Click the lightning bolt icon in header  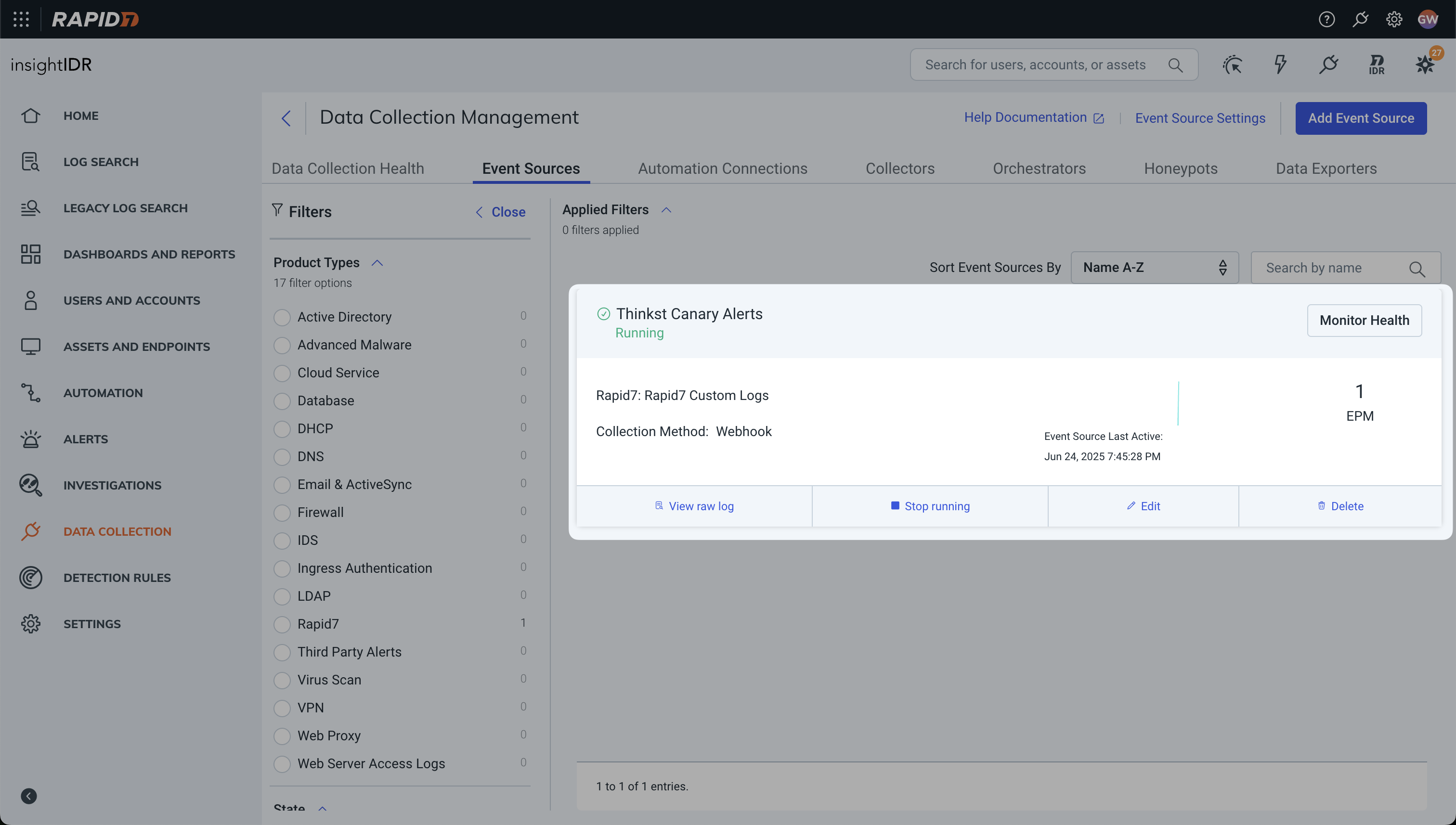pyautogui.click(x=1280, y=64)
